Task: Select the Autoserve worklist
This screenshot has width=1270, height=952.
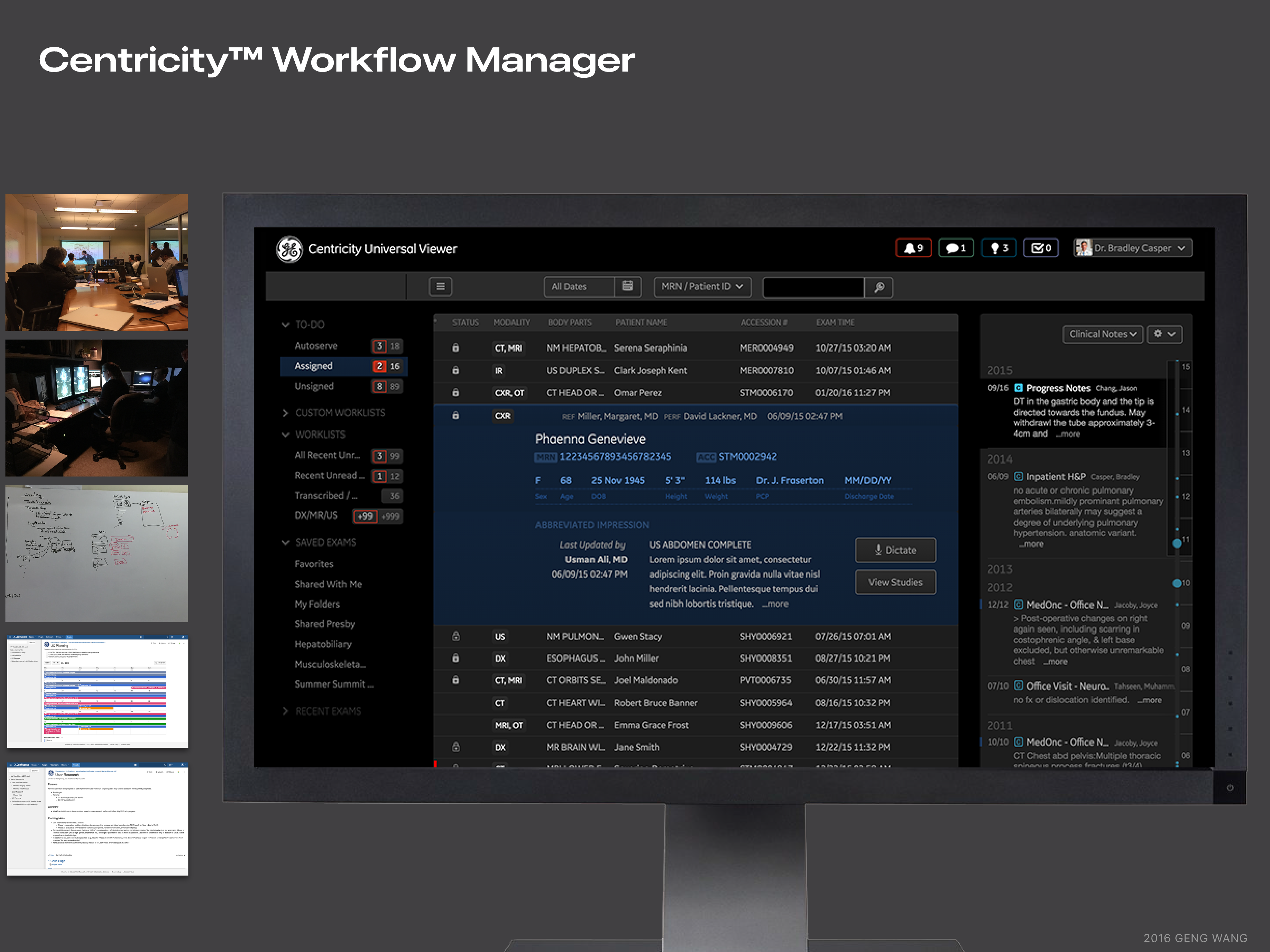Action: click(x=344, y=346)
